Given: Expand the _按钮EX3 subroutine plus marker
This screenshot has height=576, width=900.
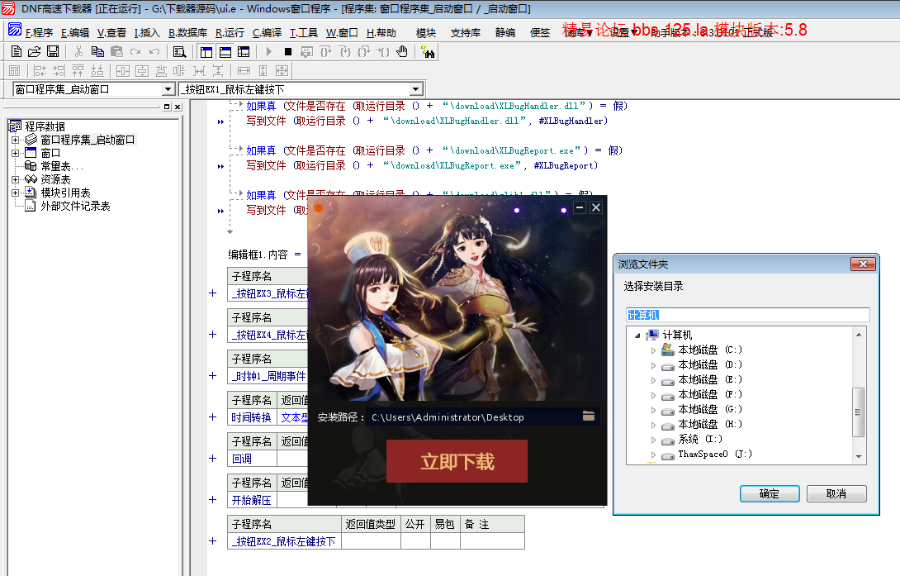Looking at the screenshot, I should pyautogui.click(x=213, y=293).
